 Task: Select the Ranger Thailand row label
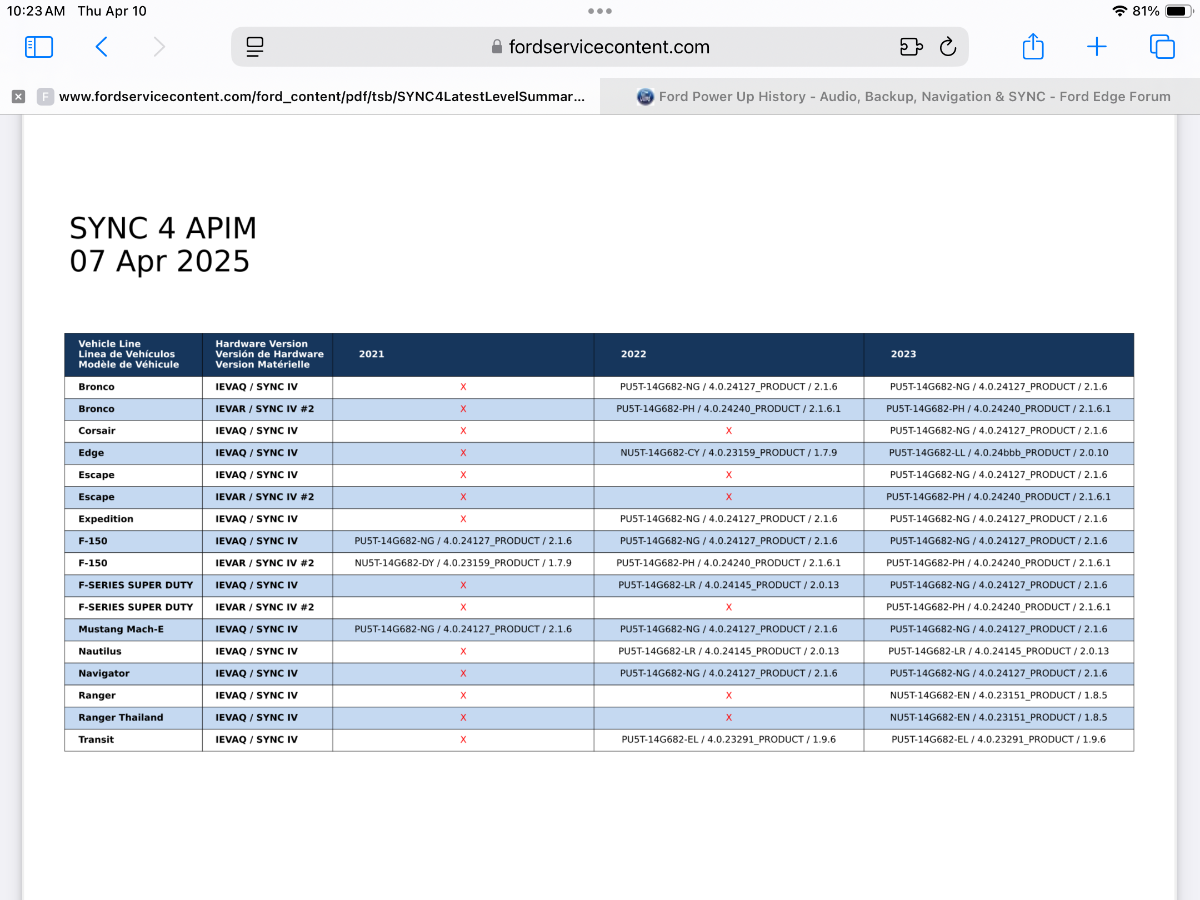point(133,717)
